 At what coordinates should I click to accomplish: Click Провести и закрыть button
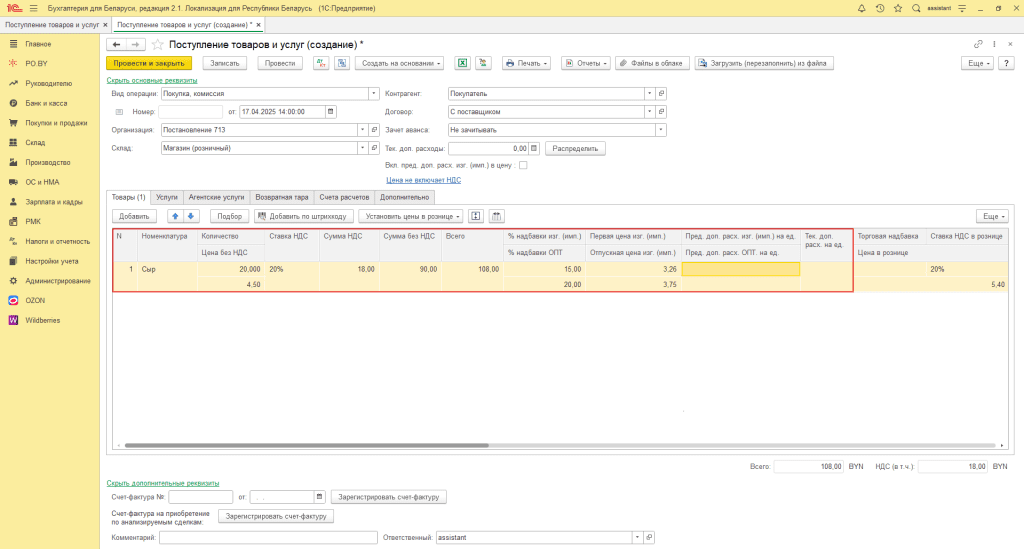point(149,63)
